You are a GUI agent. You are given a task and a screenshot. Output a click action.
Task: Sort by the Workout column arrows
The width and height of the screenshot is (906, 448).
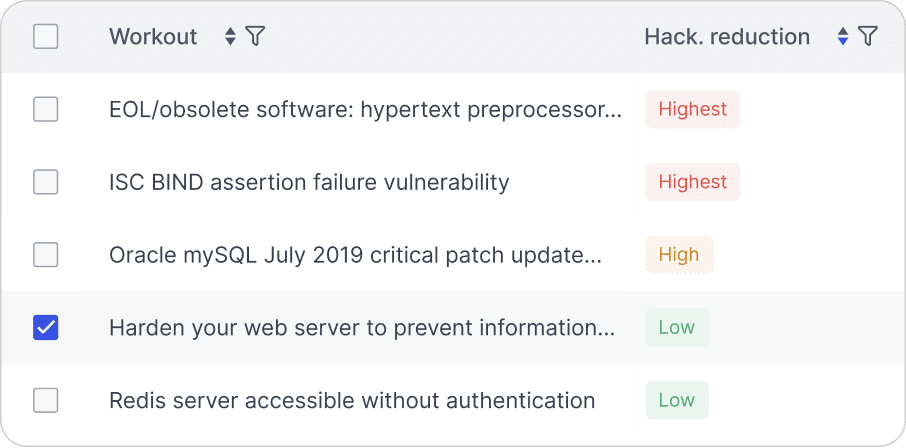(x=230, y=36)
